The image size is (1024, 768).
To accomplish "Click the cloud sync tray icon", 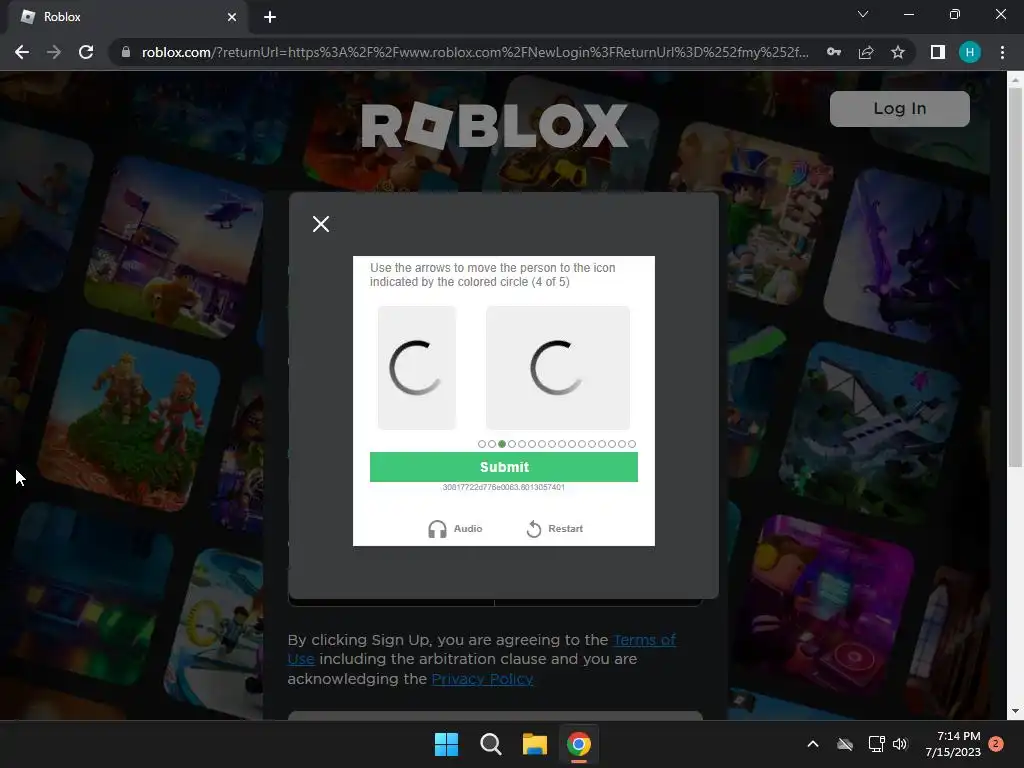I will click(845, 744).
